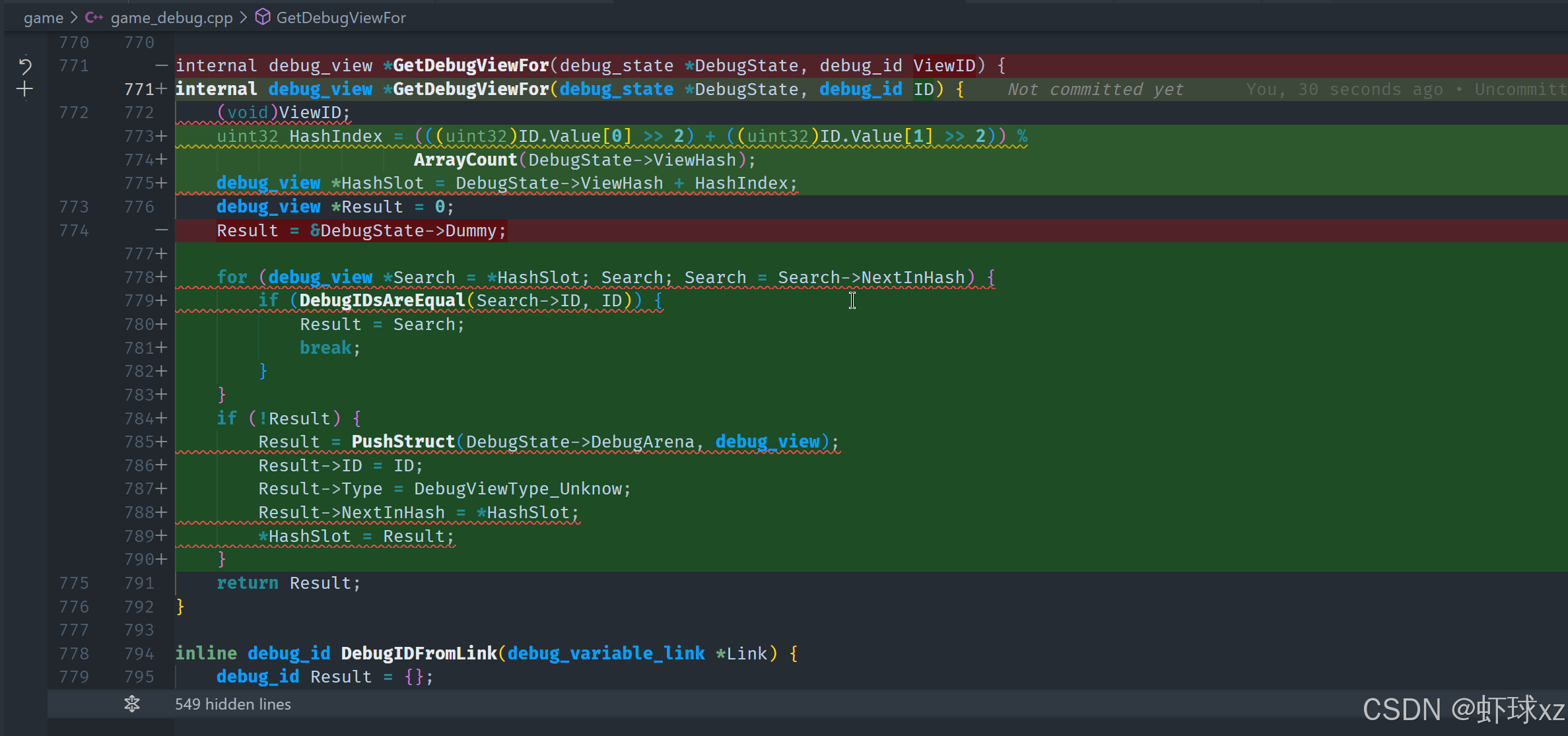Screen dimensions: 1568x736
Task: Open the game folder breadcrumb
Action: pos(44,18)
